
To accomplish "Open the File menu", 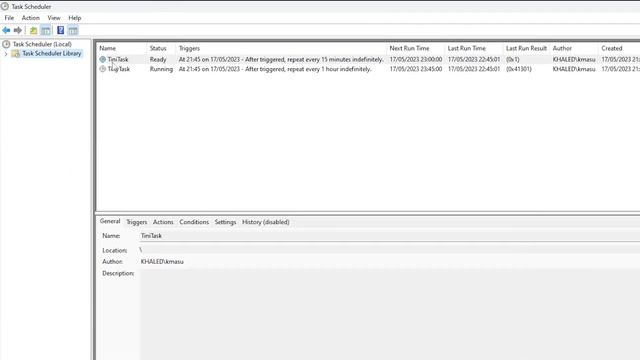I will pos(9,18).
